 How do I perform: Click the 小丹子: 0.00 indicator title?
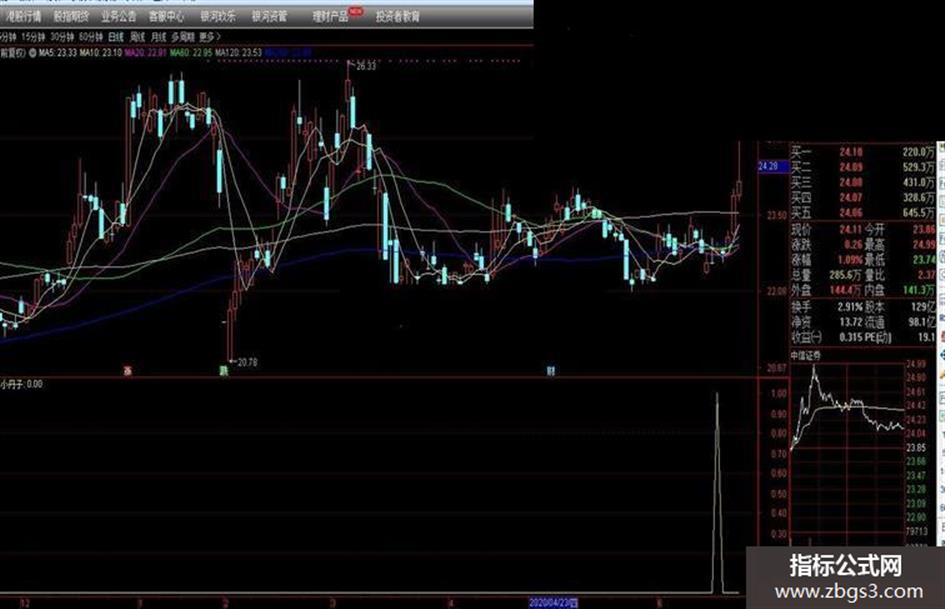coord(22,383)
